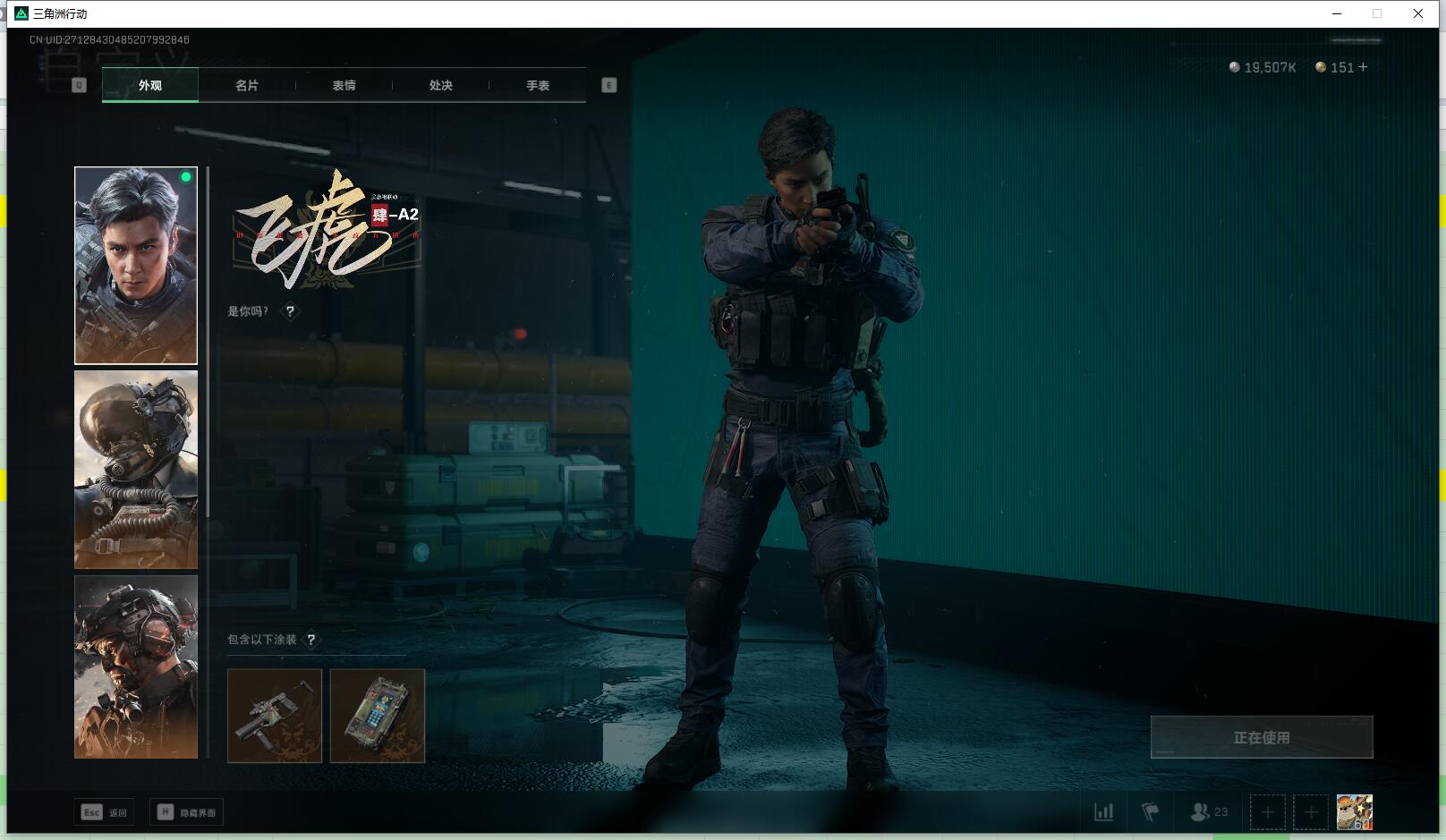This screenshot has width=1446, height=840.
Task: Click the first empty squad slot plus
Action: pos(1267,812)
